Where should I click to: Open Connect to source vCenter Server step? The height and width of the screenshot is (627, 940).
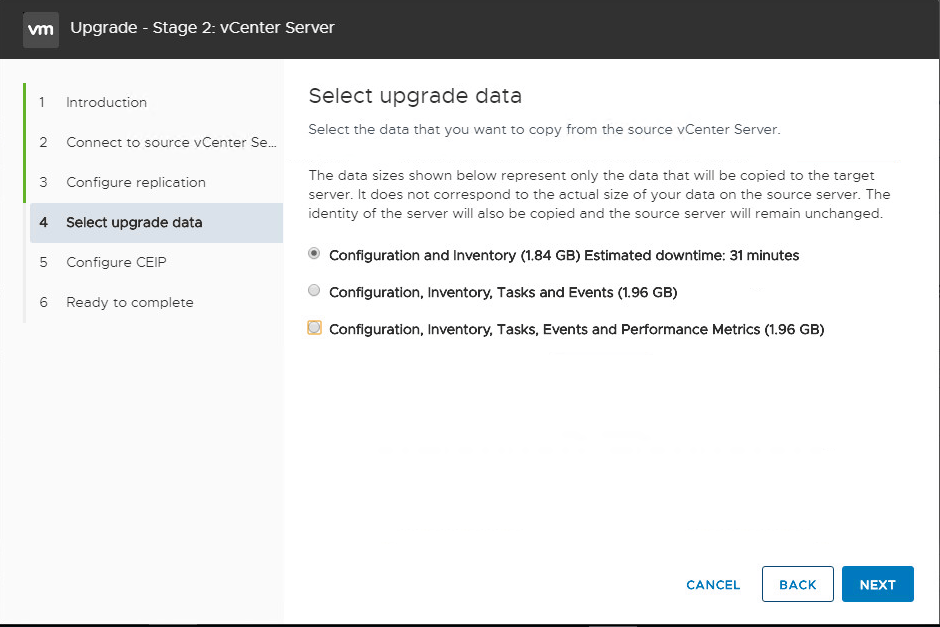(170, 142)
